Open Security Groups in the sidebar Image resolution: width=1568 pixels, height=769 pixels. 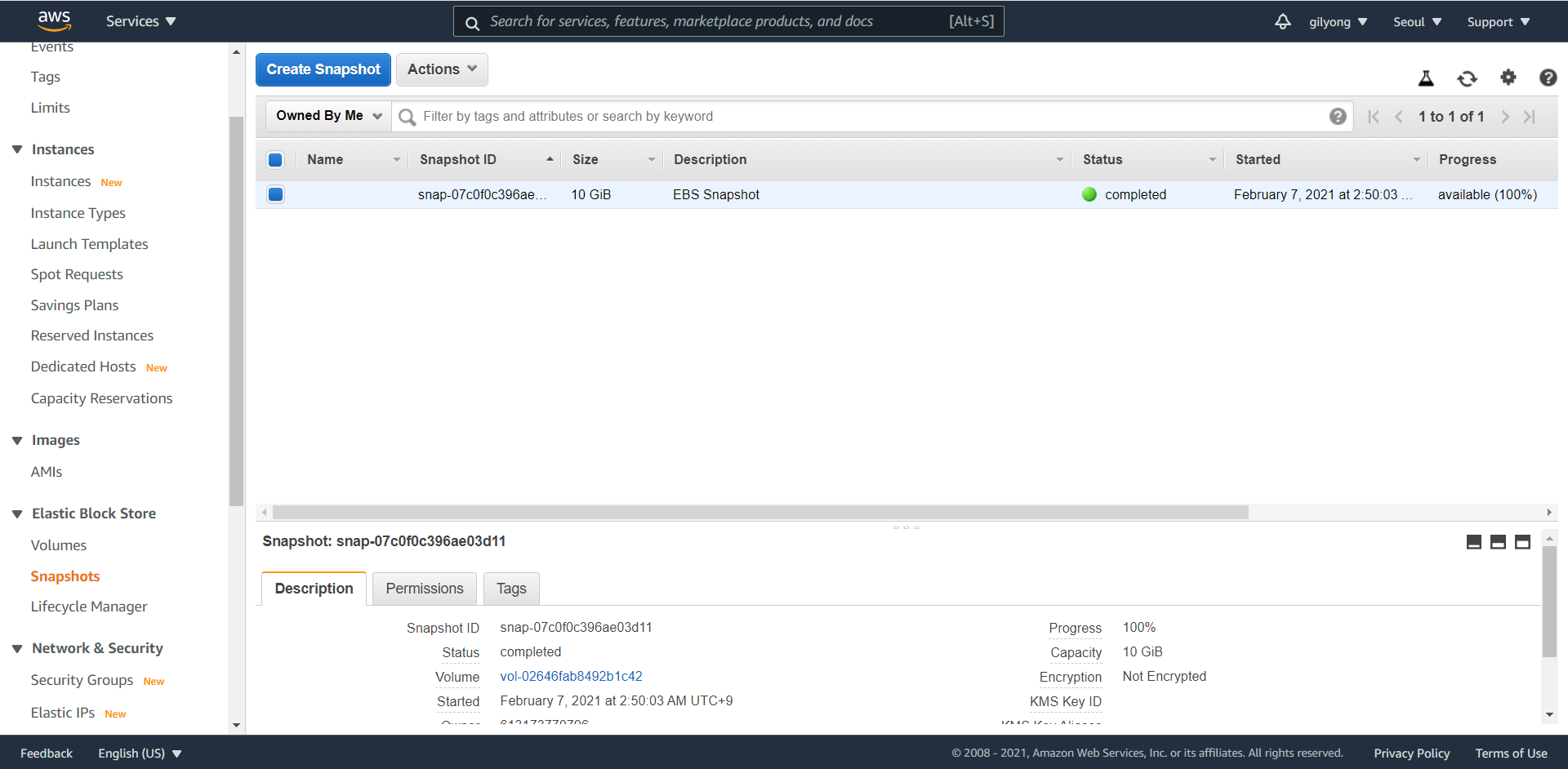[x=82, y=680]
